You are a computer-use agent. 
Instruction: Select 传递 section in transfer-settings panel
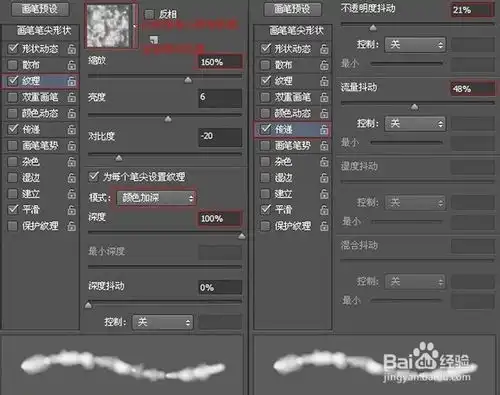(292, 129)
